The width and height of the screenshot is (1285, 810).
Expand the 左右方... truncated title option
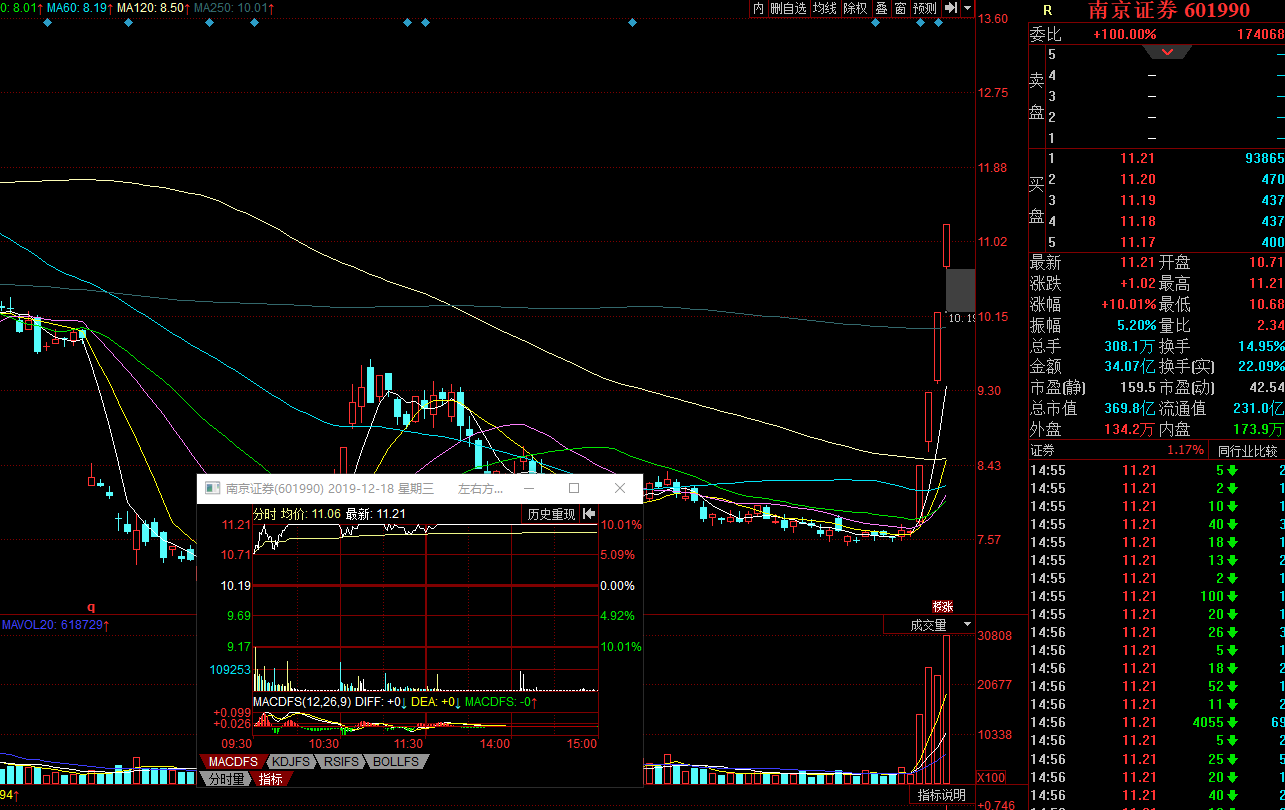point(480,489)
